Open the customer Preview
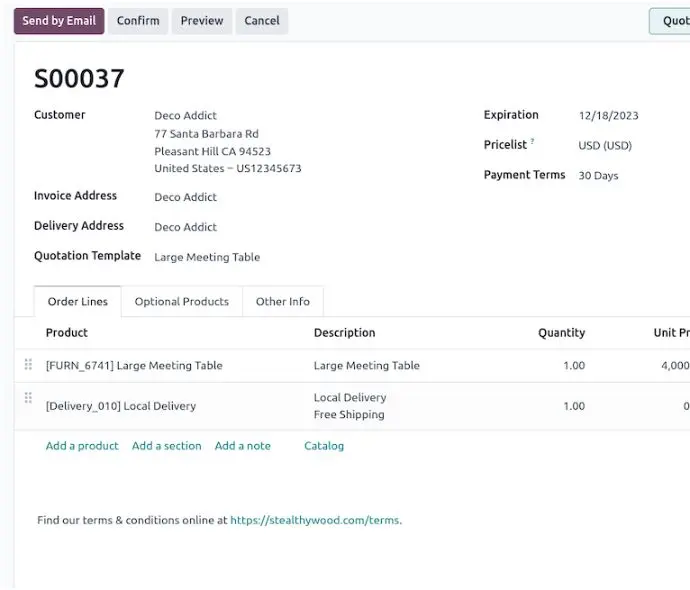Screen dimensions: 690x590 [x=202, y=21]
